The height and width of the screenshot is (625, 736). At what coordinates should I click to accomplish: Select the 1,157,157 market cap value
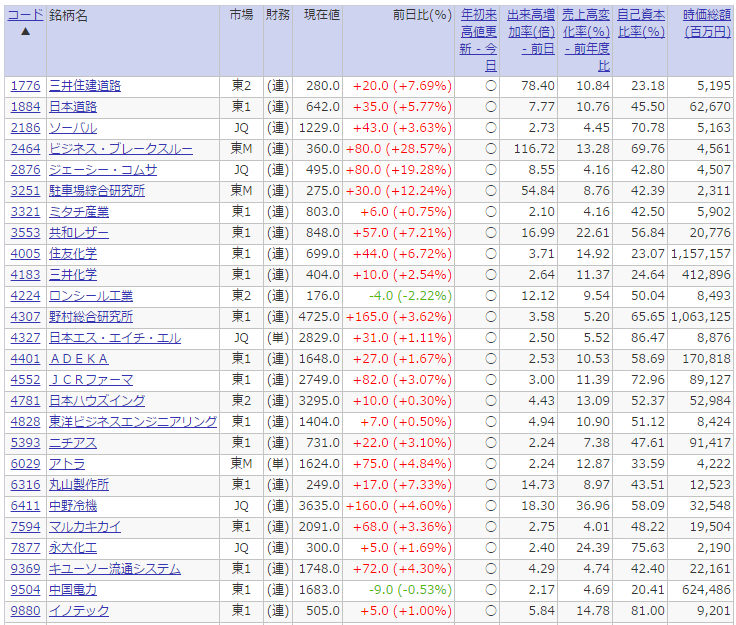click(701, 254)
